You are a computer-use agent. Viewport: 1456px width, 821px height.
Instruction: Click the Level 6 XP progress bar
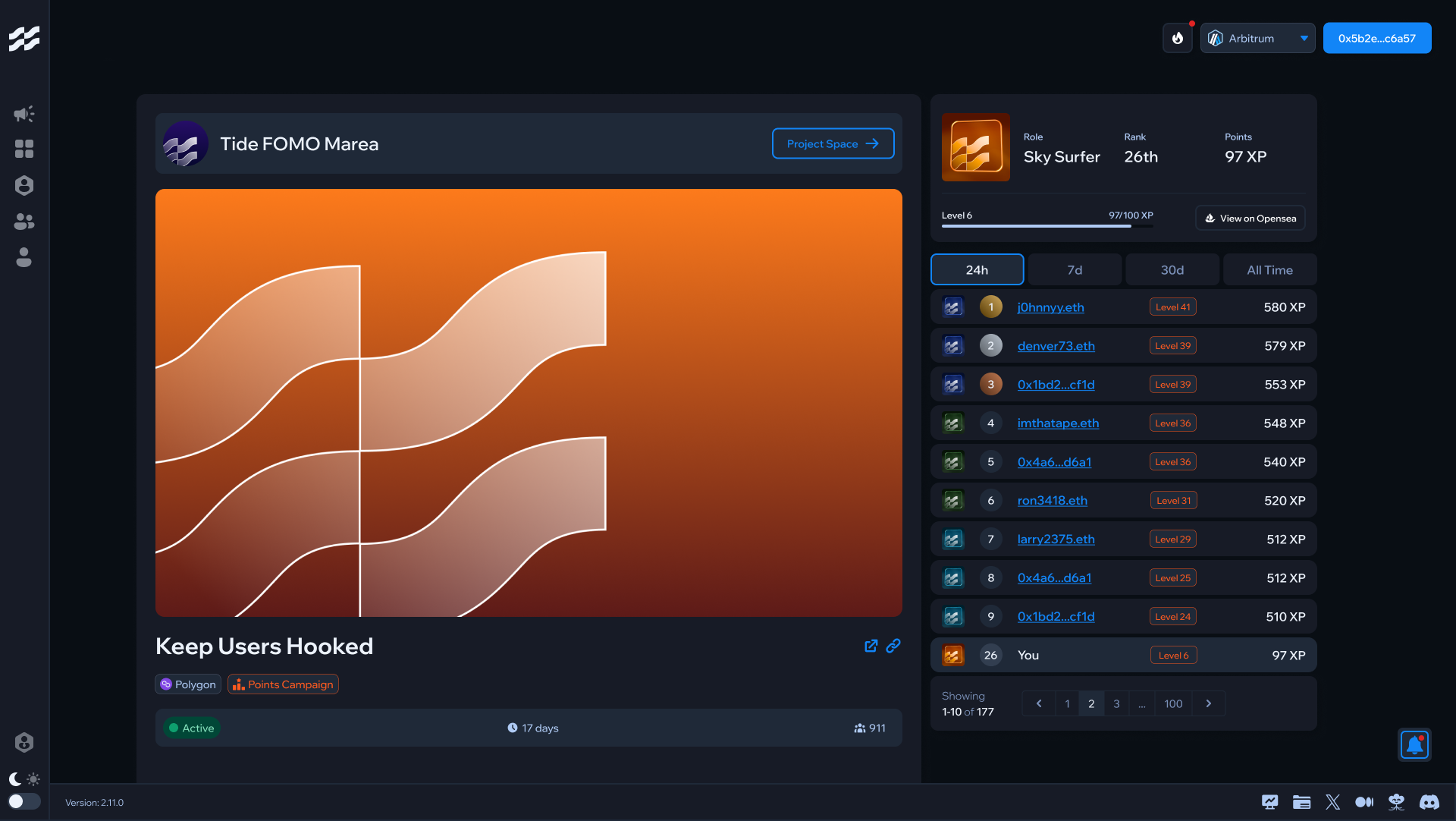[x=1046, y=226]
